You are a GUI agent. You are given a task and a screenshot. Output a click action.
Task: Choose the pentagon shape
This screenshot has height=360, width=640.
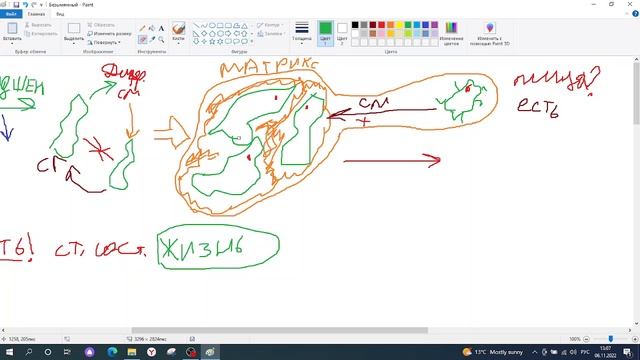[x=212, y=33]
